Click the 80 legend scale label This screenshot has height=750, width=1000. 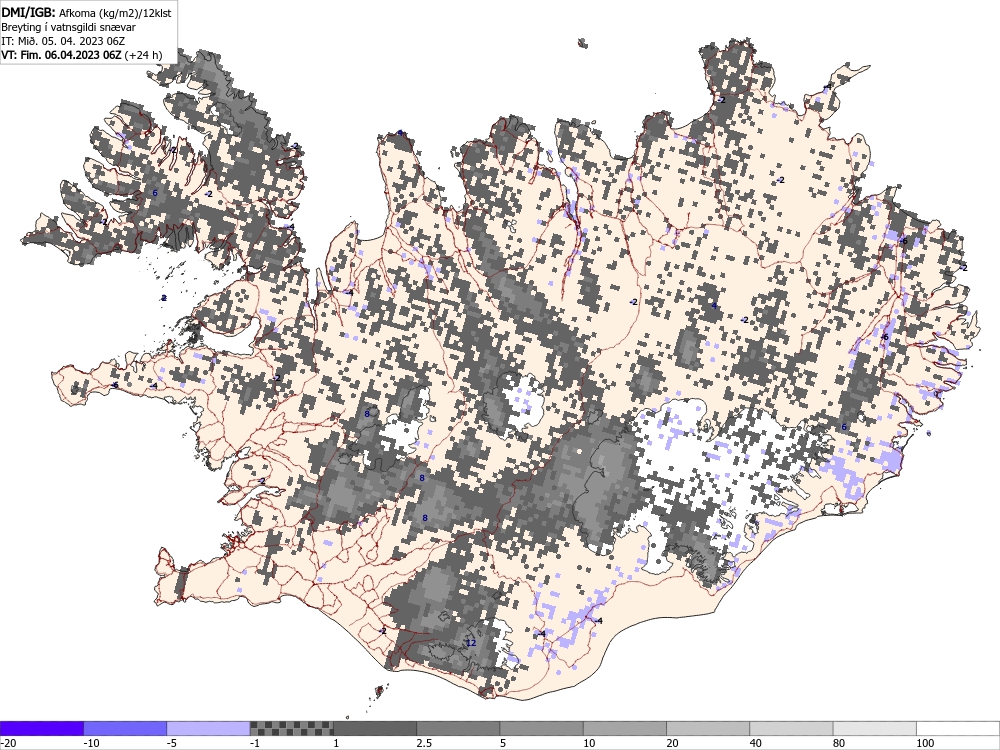pos(839,743)
